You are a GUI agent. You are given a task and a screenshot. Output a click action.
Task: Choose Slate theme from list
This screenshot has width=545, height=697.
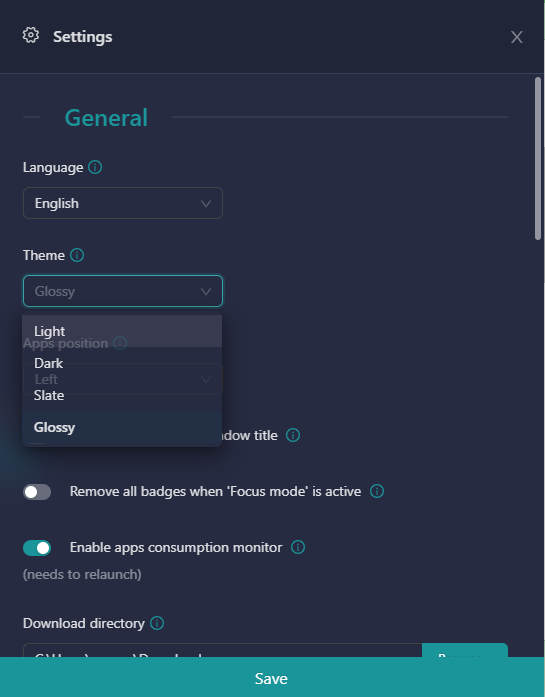coord(122,395)
